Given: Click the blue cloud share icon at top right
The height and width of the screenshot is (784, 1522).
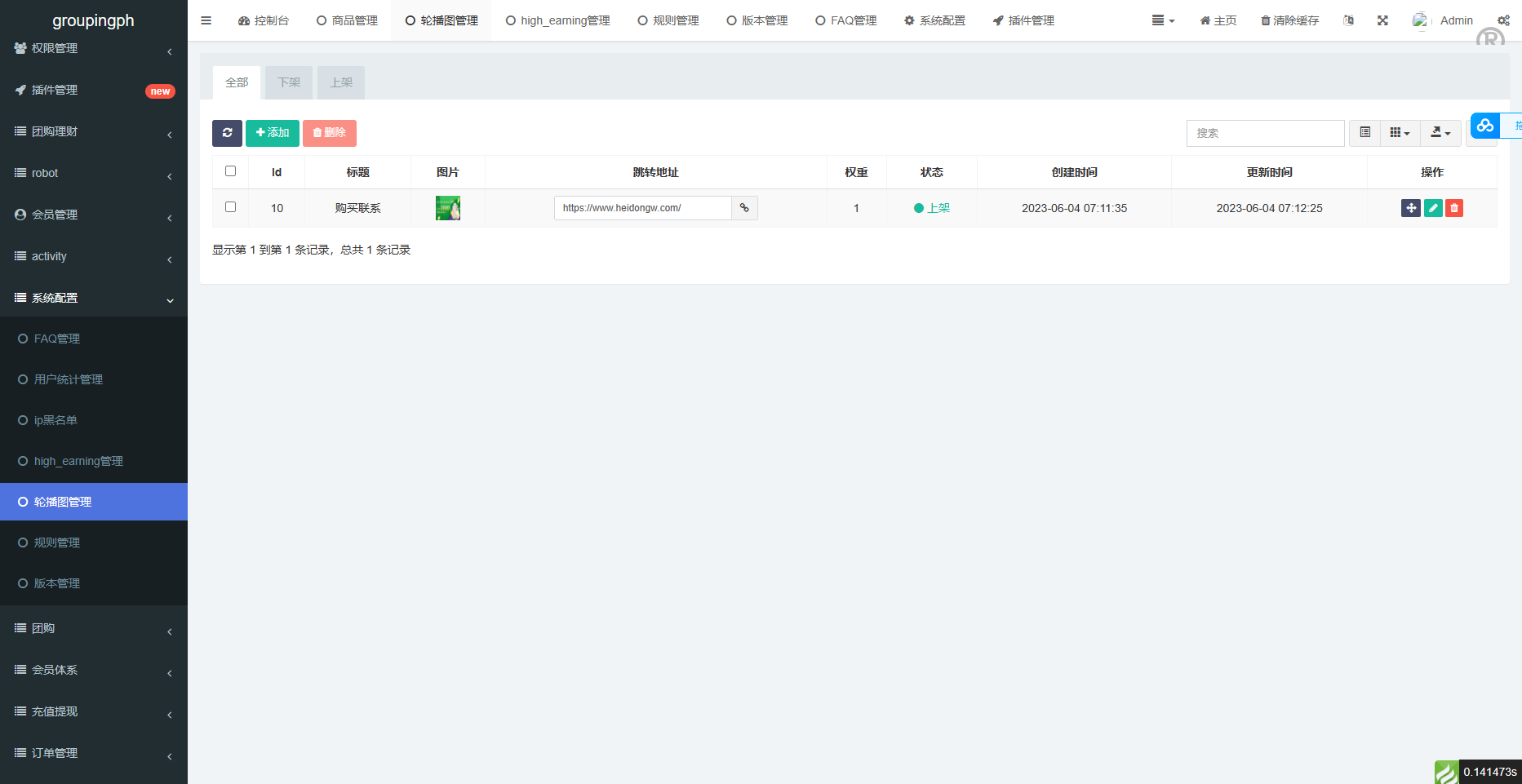Looking at the screenshot, I should (x=1484, y=126).
